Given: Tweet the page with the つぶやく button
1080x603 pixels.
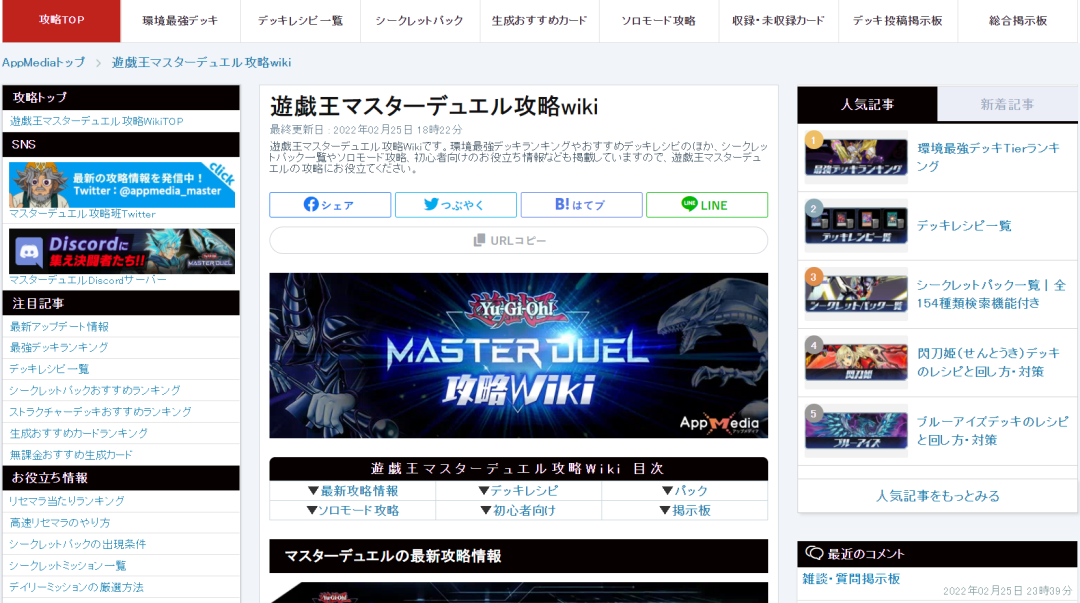Looking at the screenshot, I should [x=455, y=205].
